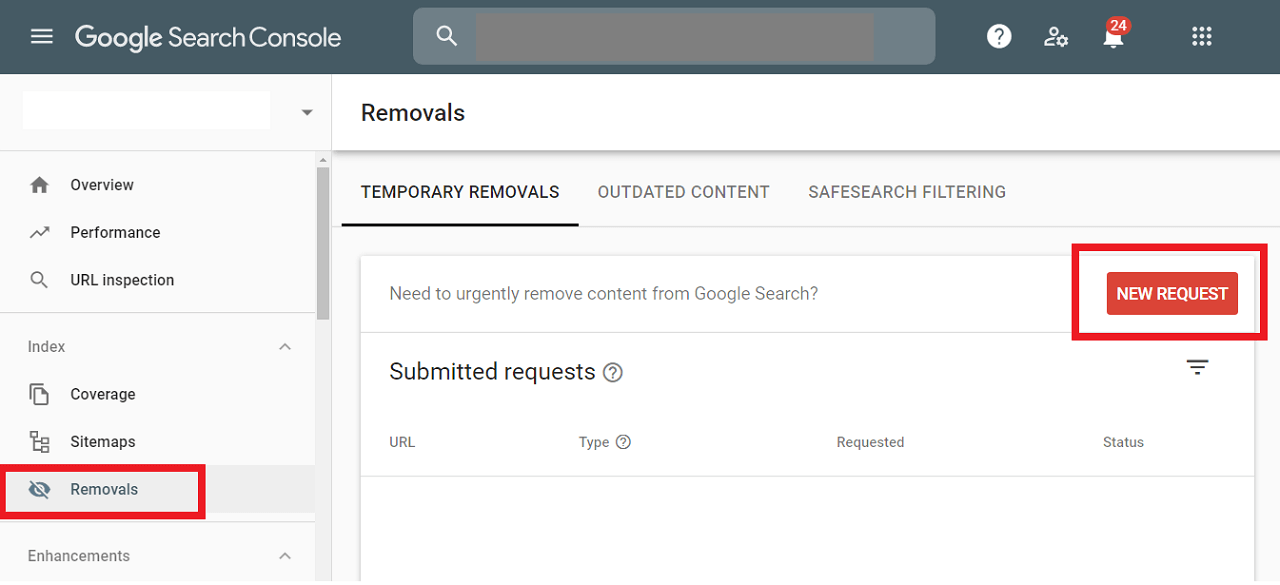
Task: Open the manage users and permissions icon
Action: [1056, 36]
